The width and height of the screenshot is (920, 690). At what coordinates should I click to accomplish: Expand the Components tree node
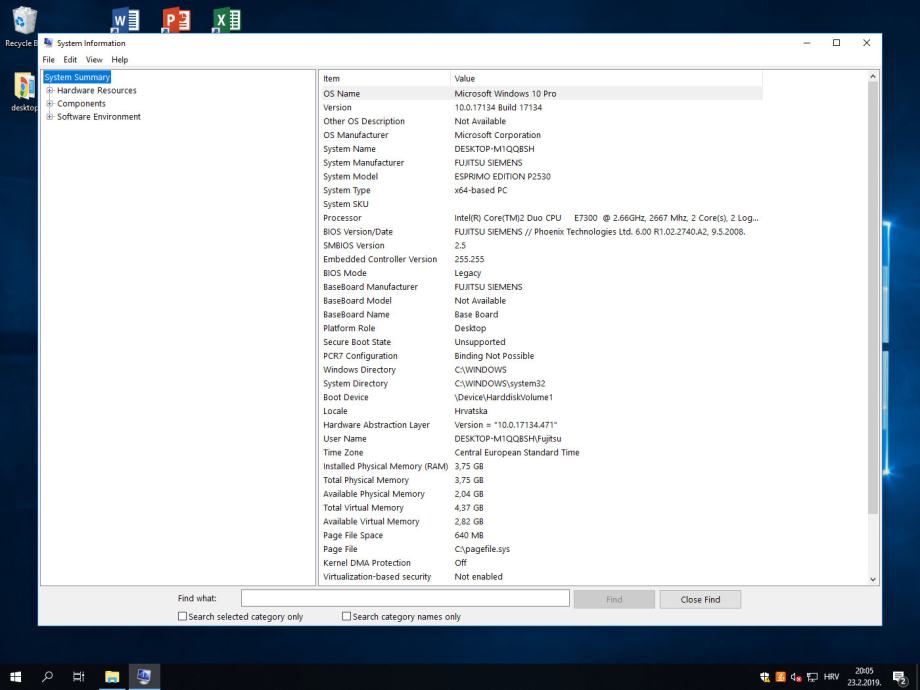50,104
